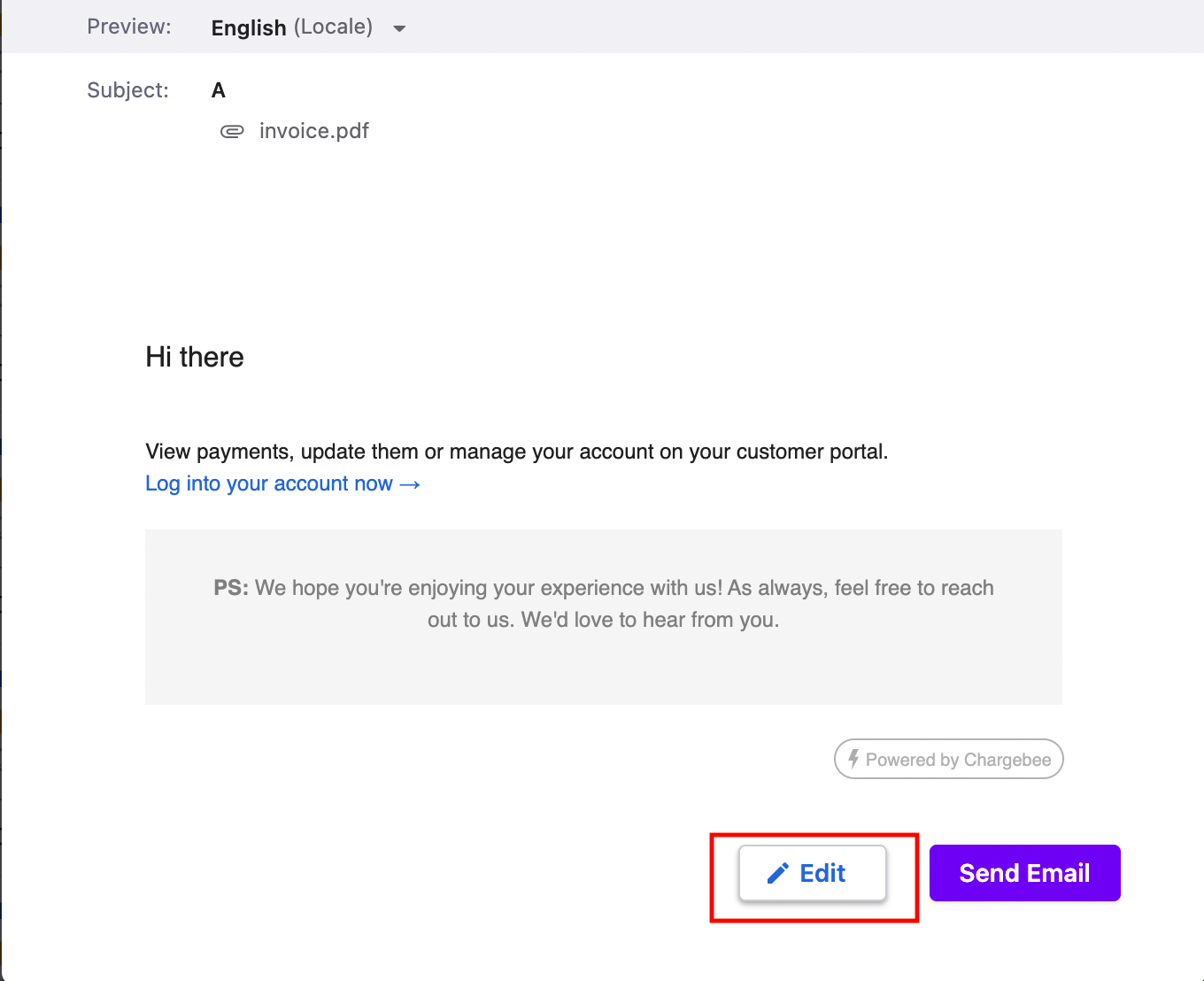This screenshot has height=981, width=1204.
Task: Click the bold PS: text
Action: 231,588
